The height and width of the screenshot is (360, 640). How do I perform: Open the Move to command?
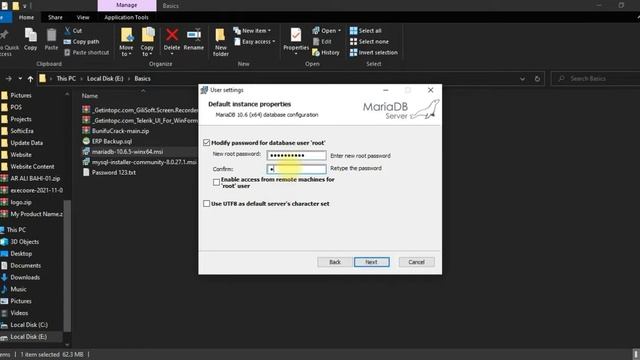126,42
